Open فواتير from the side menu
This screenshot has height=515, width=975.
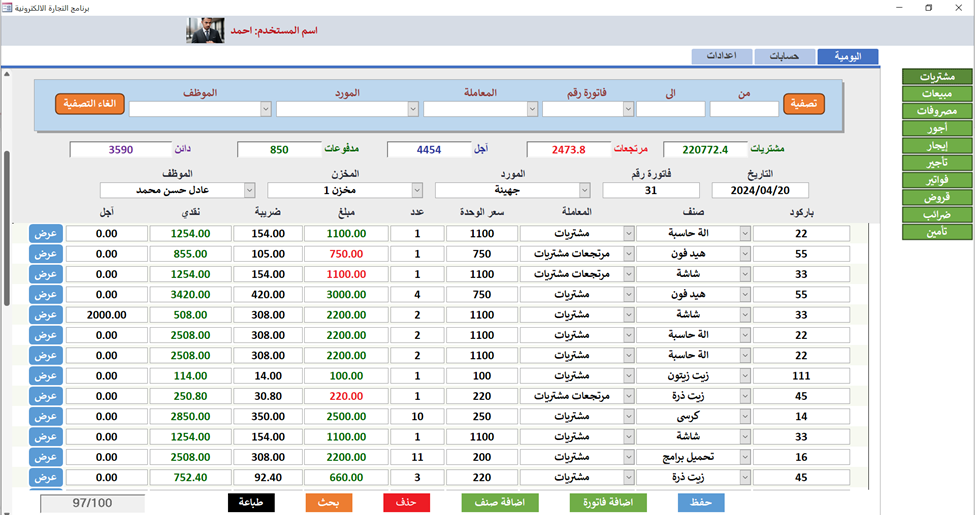tap(937, 180)
